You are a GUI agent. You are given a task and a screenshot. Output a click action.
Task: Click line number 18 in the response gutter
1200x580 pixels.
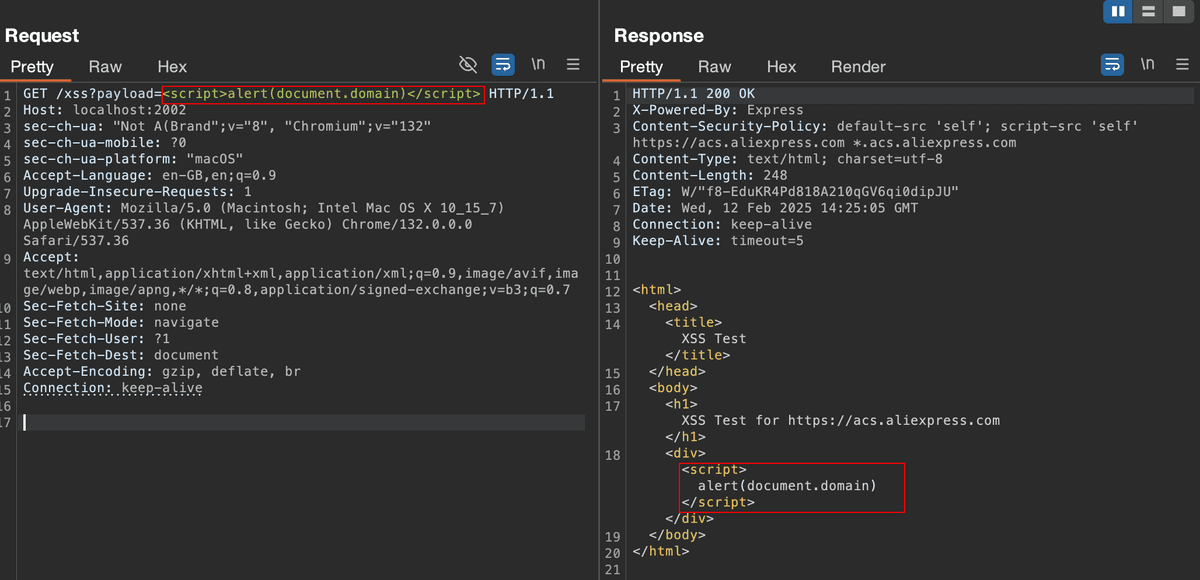coord(611,454)
